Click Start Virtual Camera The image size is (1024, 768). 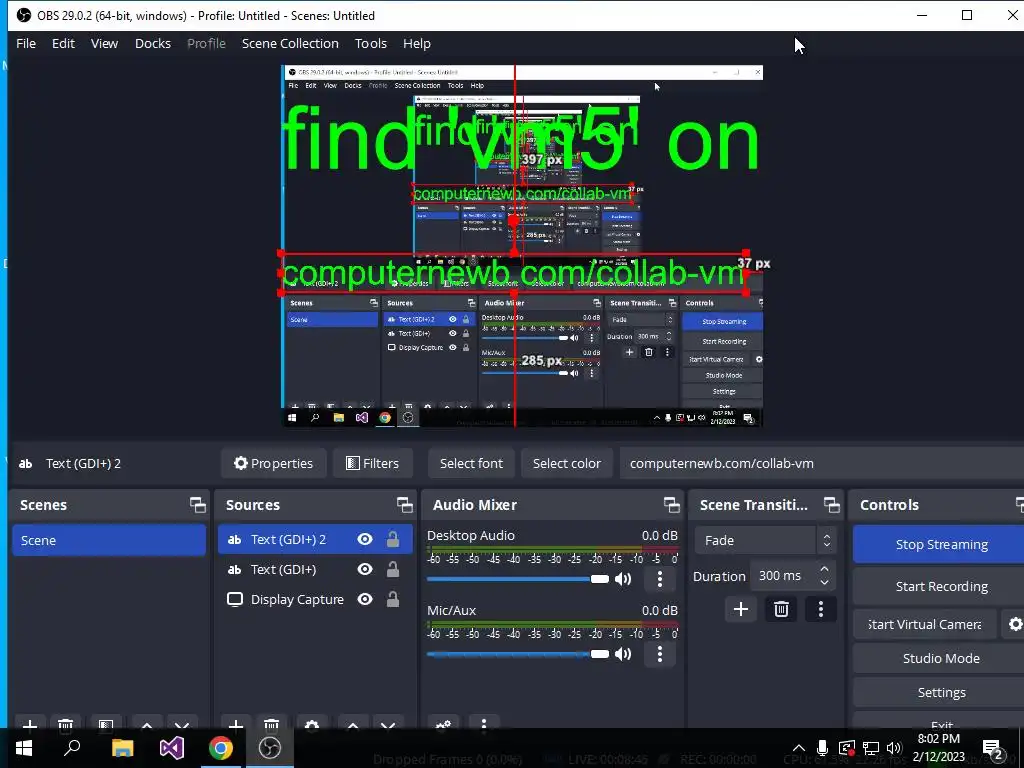[925, 624]
